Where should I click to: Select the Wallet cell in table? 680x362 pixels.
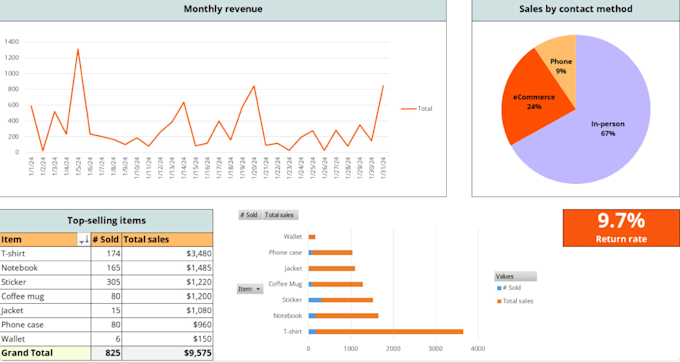[45, 339]
